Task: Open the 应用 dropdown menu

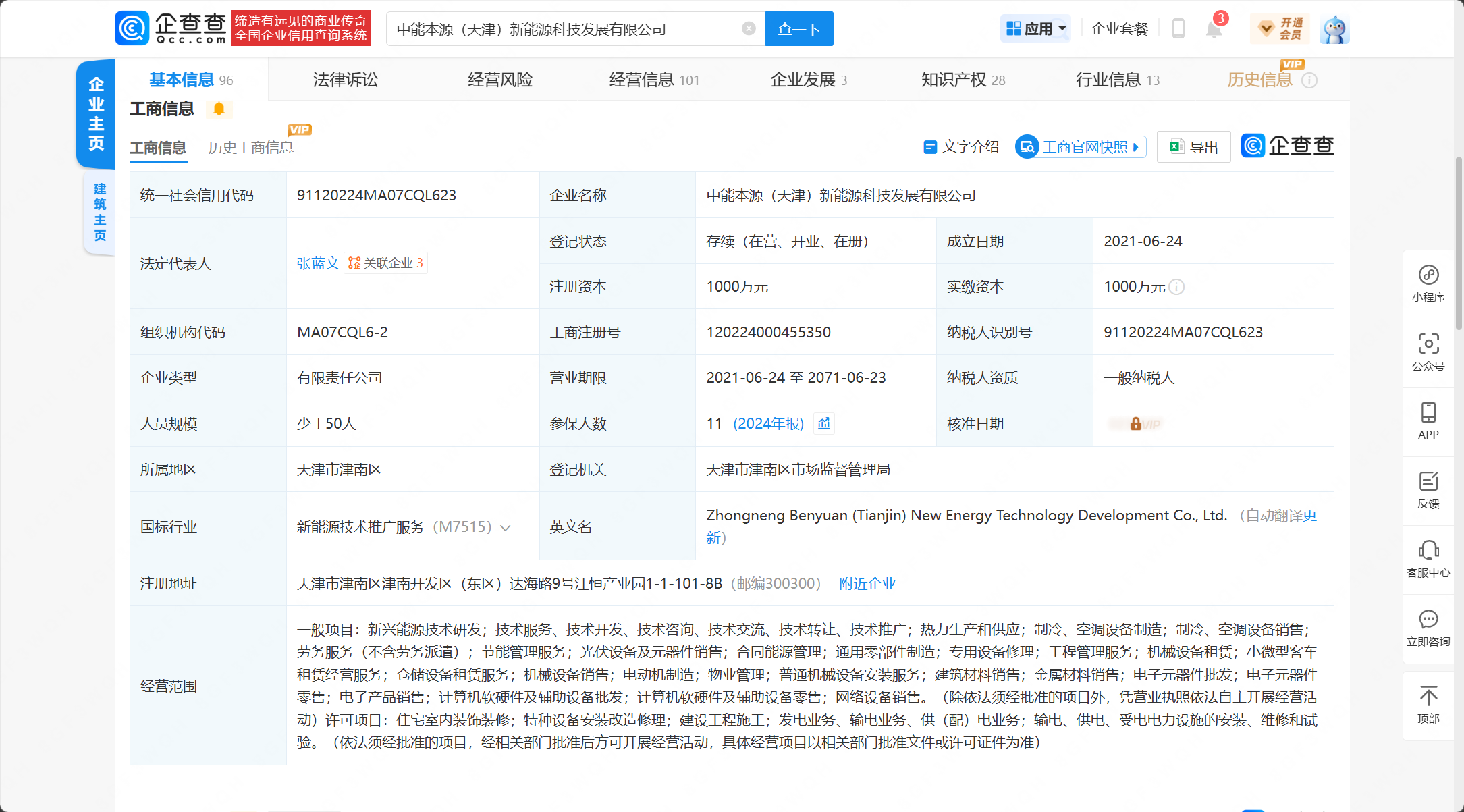Action: pyautogui.click(x=1035, y=29)
